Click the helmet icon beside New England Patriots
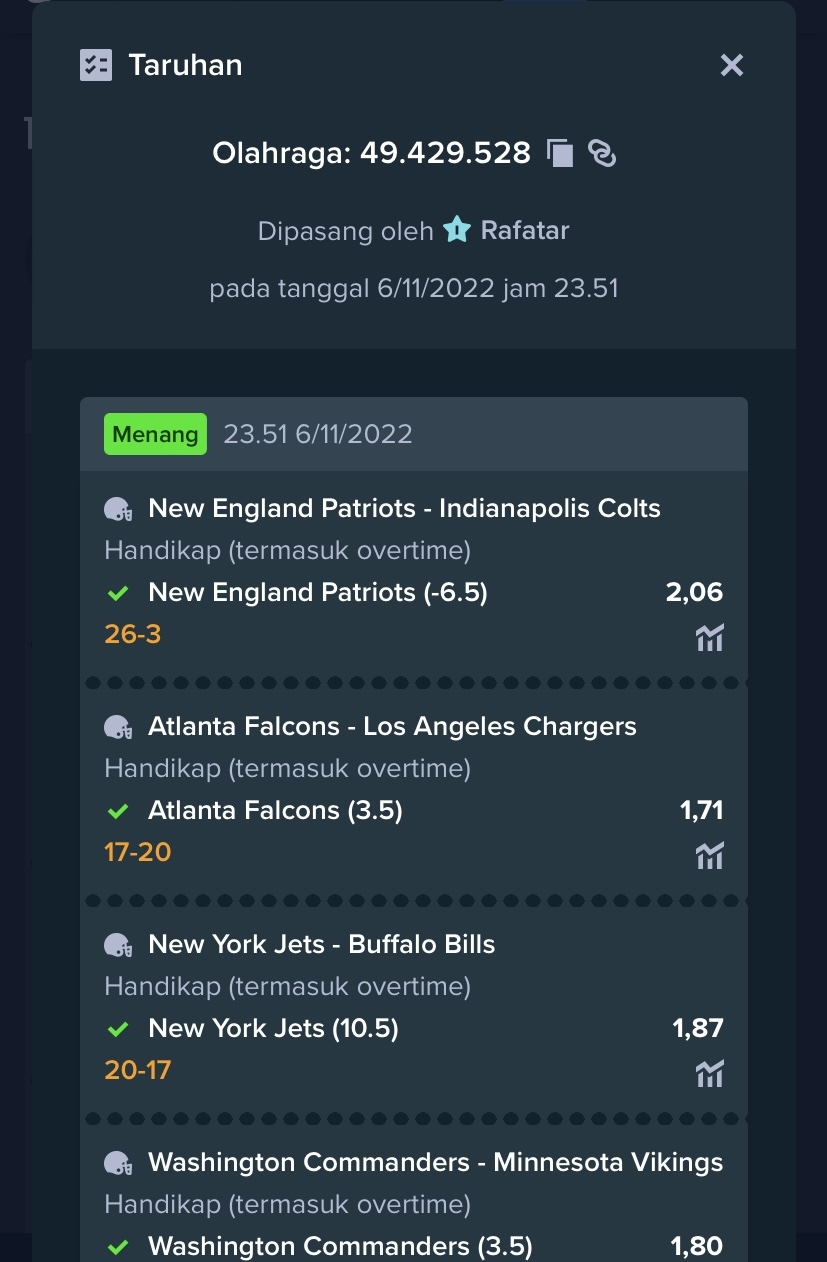The height and width of the screenshot is (1262, 827). (x=118, y=509)
